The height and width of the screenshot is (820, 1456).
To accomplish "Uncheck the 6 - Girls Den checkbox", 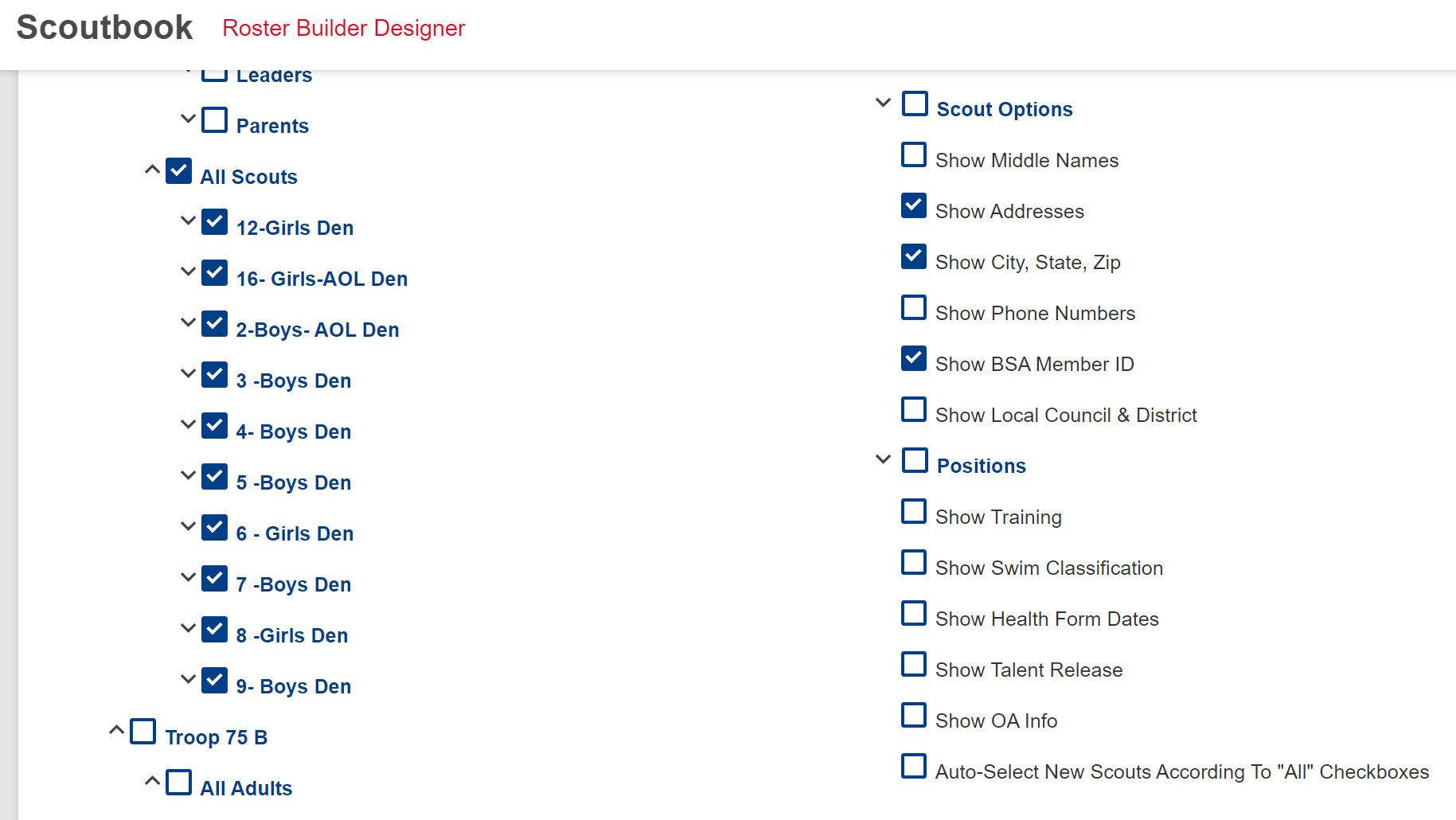I will click(x=214, y=528).
